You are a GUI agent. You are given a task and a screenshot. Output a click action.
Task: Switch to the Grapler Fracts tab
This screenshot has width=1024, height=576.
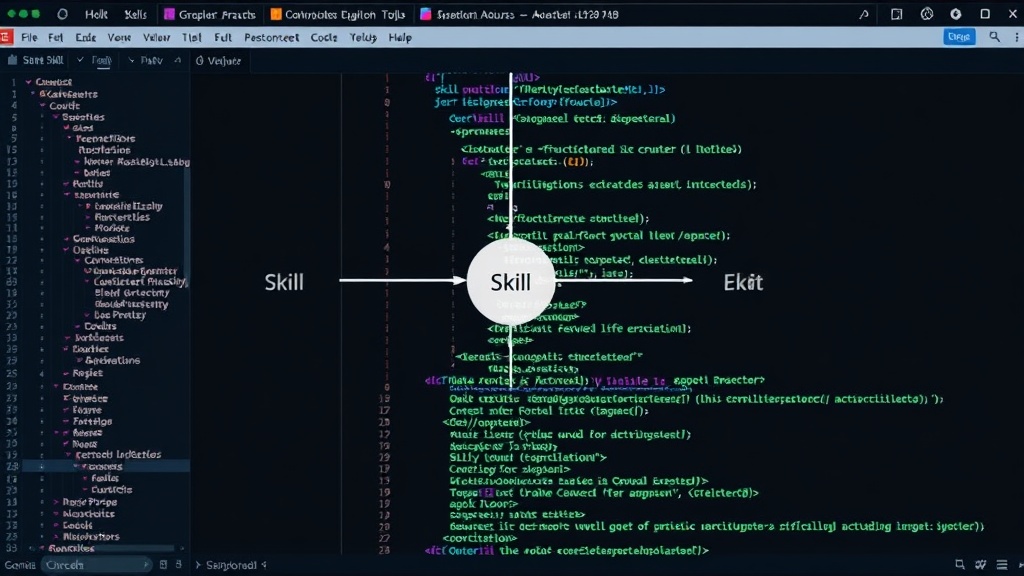tap(210, 14)
